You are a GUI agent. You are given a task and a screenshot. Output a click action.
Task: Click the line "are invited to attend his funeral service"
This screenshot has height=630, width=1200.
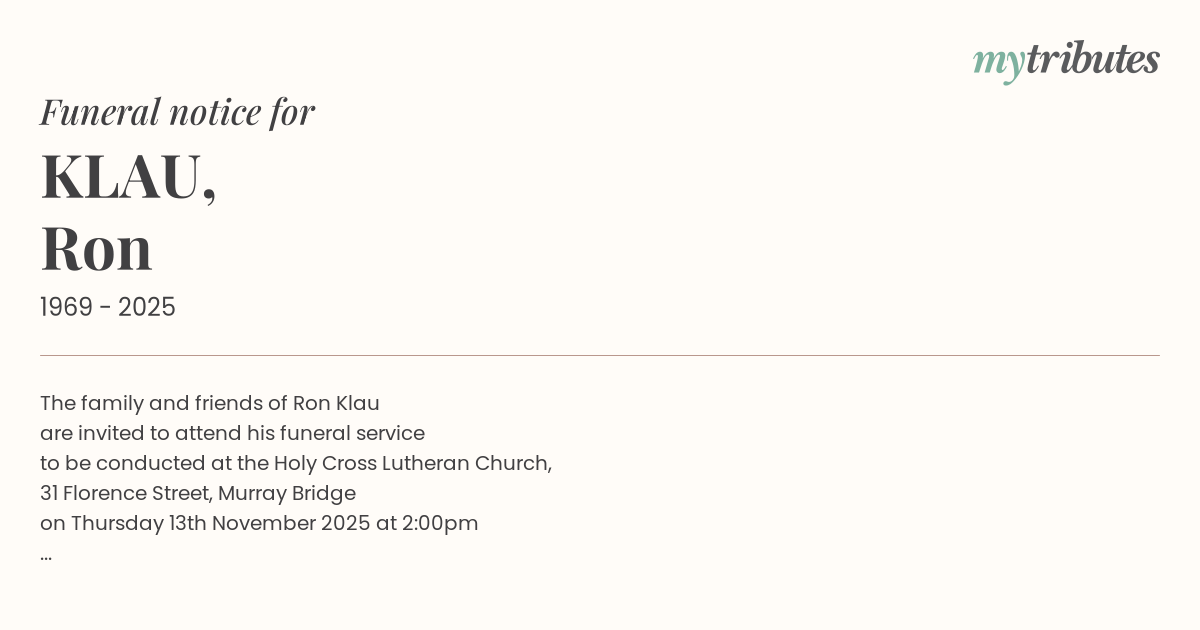tap(232, 434)
